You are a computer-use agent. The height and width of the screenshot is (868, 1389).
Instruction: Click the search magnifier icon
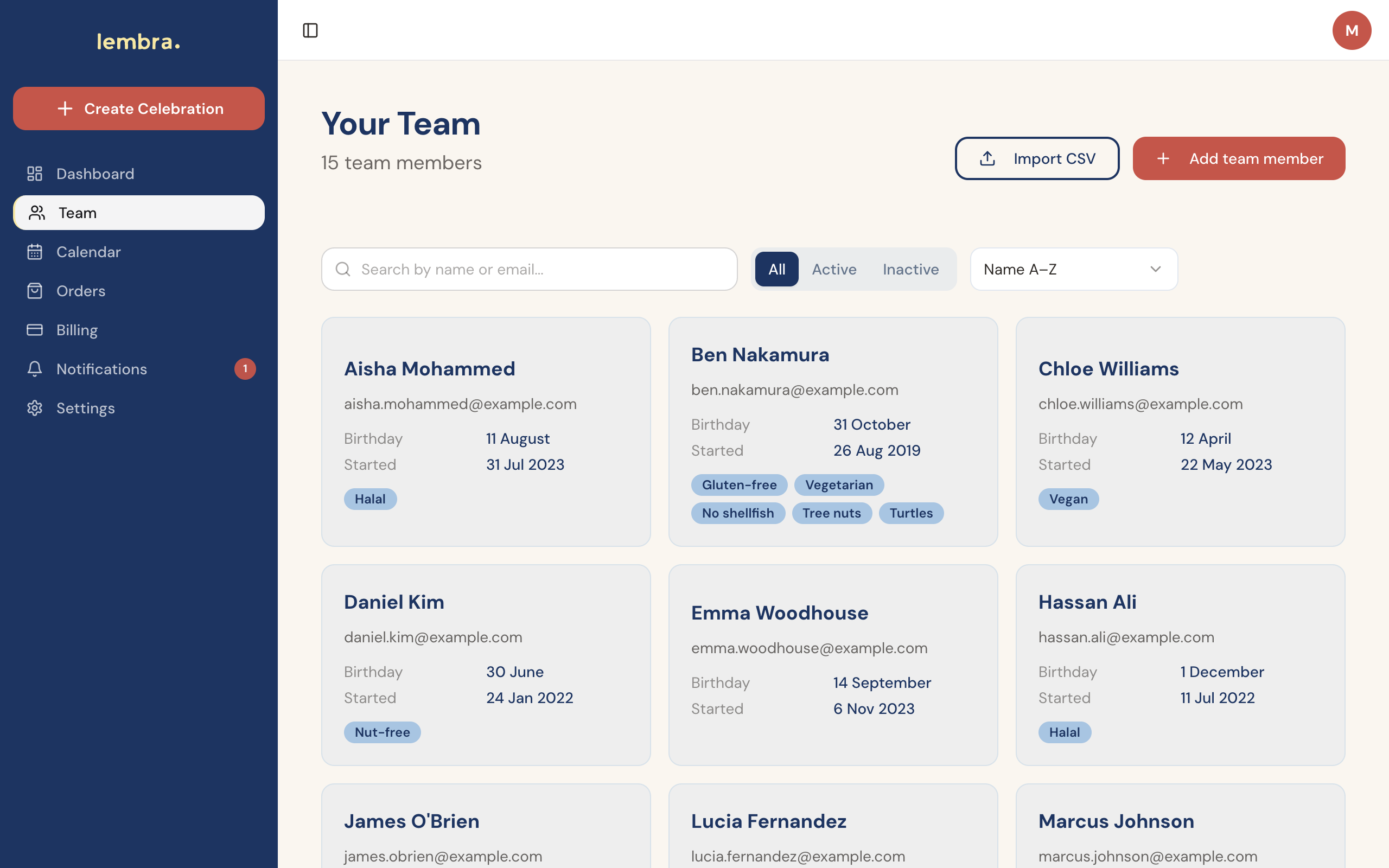pyautogui.click(x=343, y=269)
